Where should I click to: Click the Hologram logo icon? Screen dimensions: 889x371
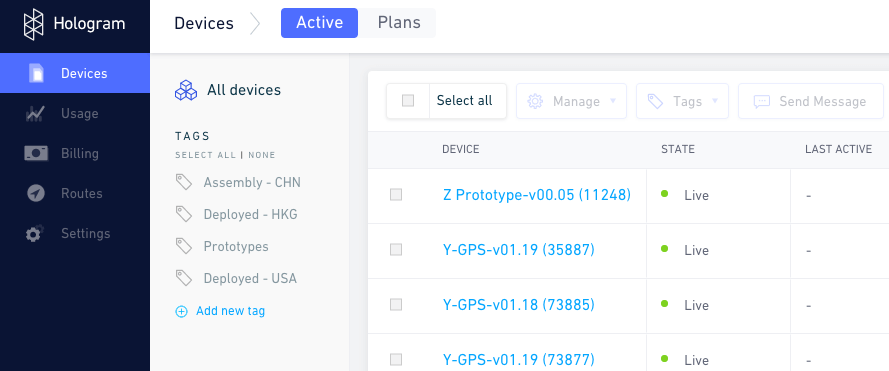[33, 24]
